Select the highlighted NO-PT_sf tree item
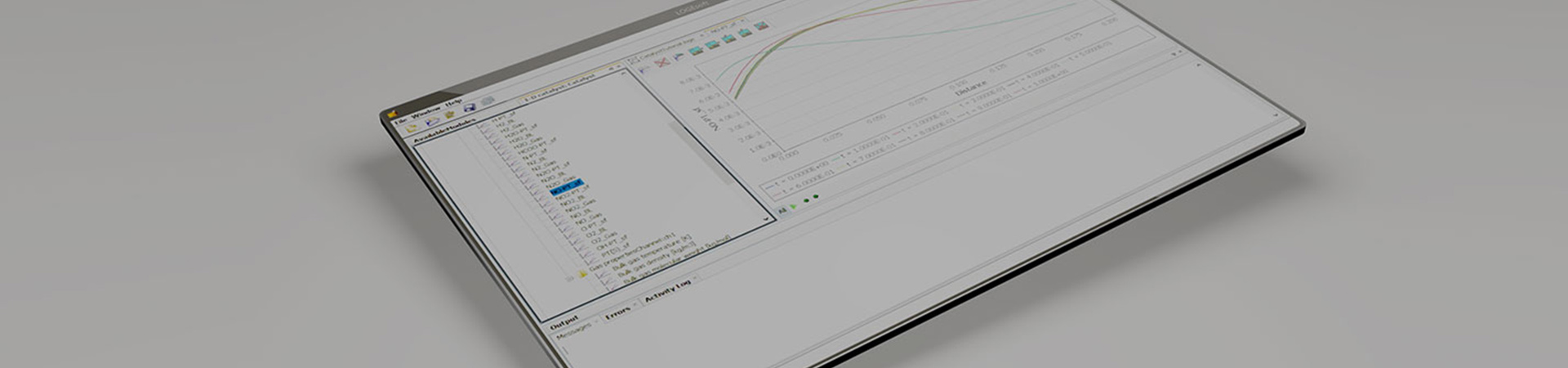Image resolution: width=1568 pixels, height=368 pixels. click(565, 186)
